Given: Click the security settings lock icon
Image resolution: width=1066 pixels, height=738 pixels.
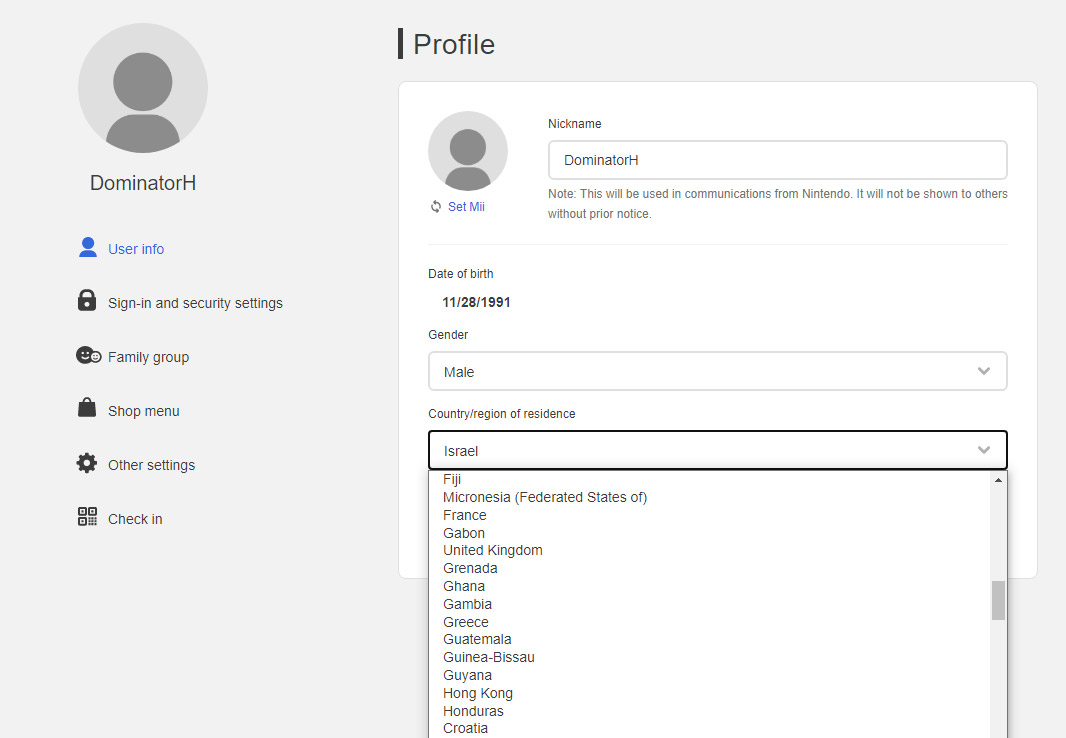Looking at the screenshot, I should (x=87, y=301).
